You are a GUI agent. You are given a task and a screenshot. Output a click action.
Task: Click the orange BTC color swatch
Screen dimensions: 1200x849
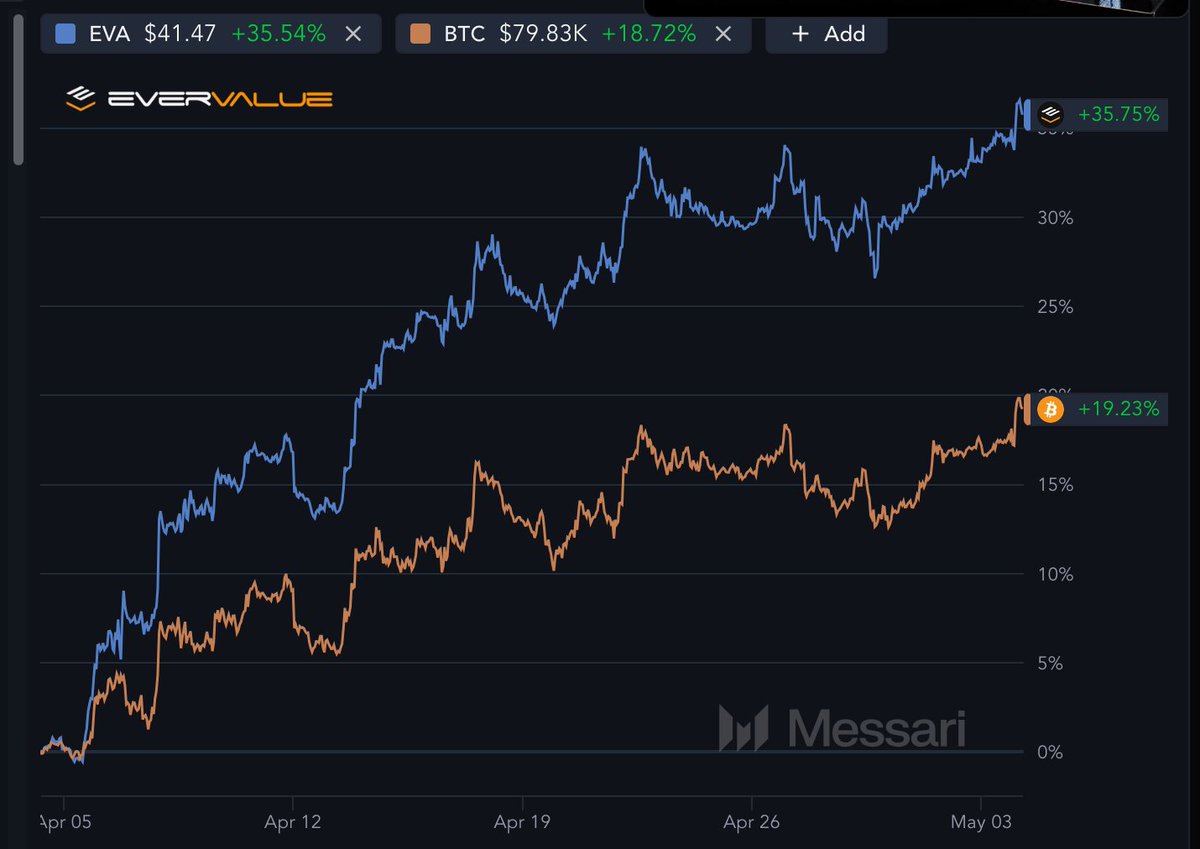421,33
